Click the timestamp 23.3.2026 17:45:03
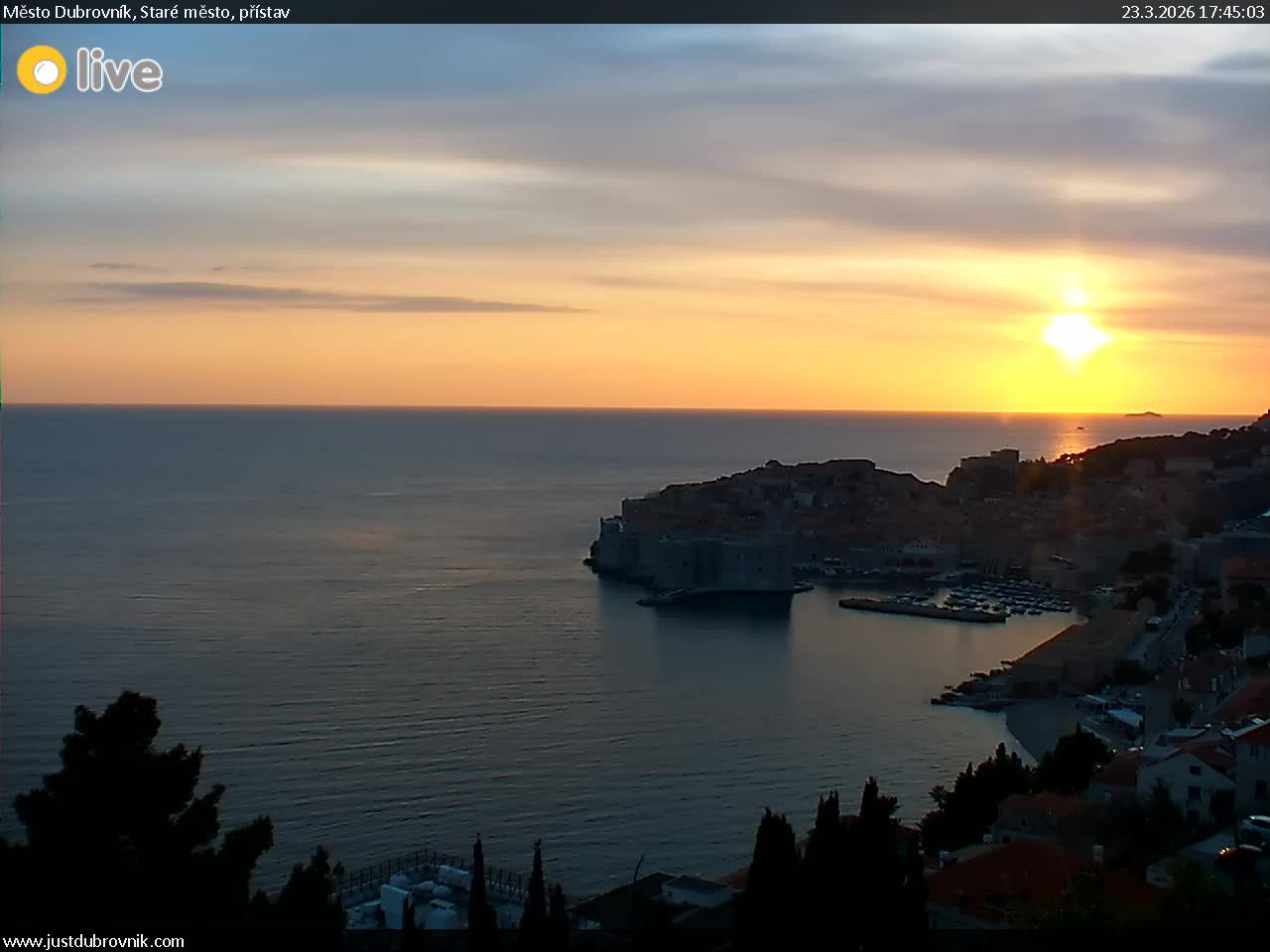The width and height of the screenshot is (1270, 952). [x=1192, y=12]
